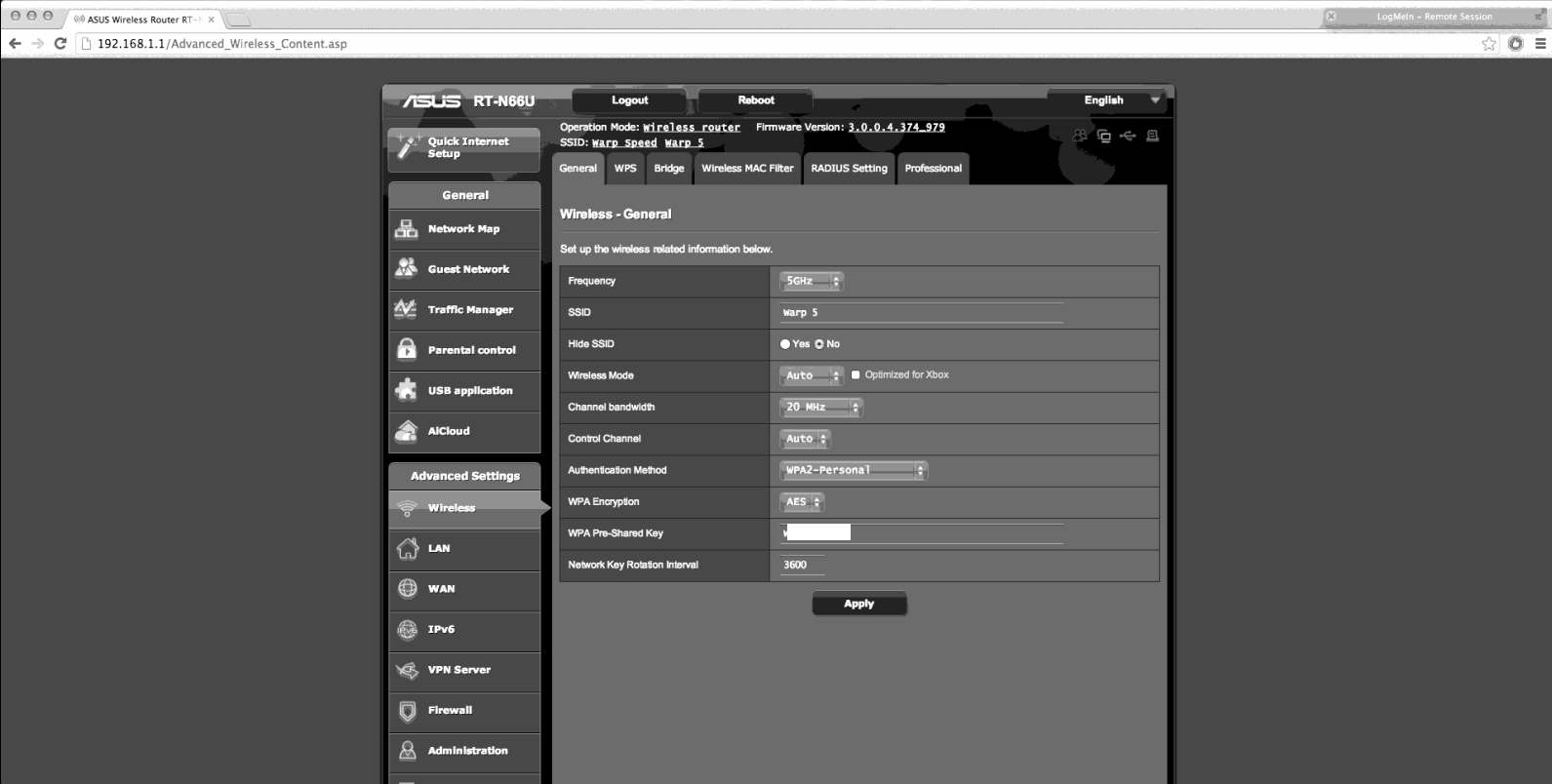Click the browser address bar URL
This screenshot has width=1552, height=784.
point(222,44)
